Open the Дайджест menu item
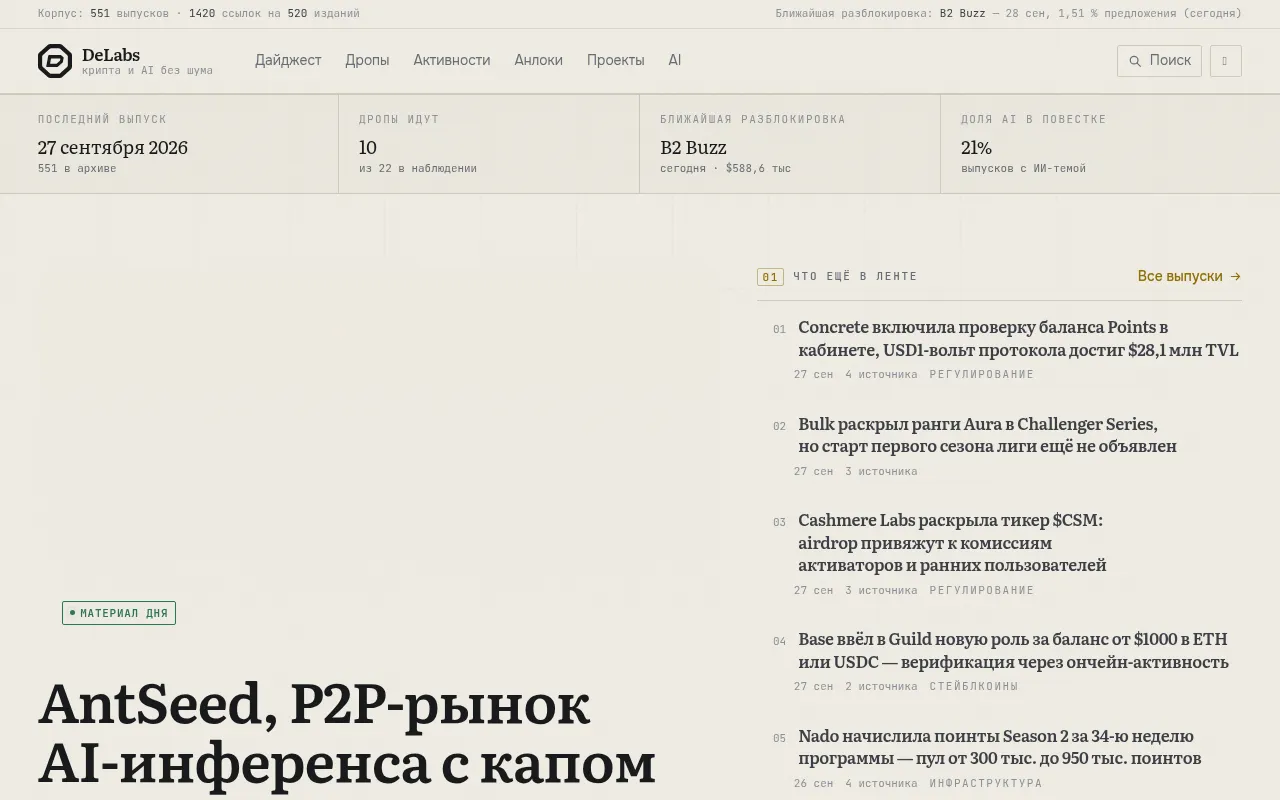Screen dimensions: 1280x800 (x=288, y=60)
